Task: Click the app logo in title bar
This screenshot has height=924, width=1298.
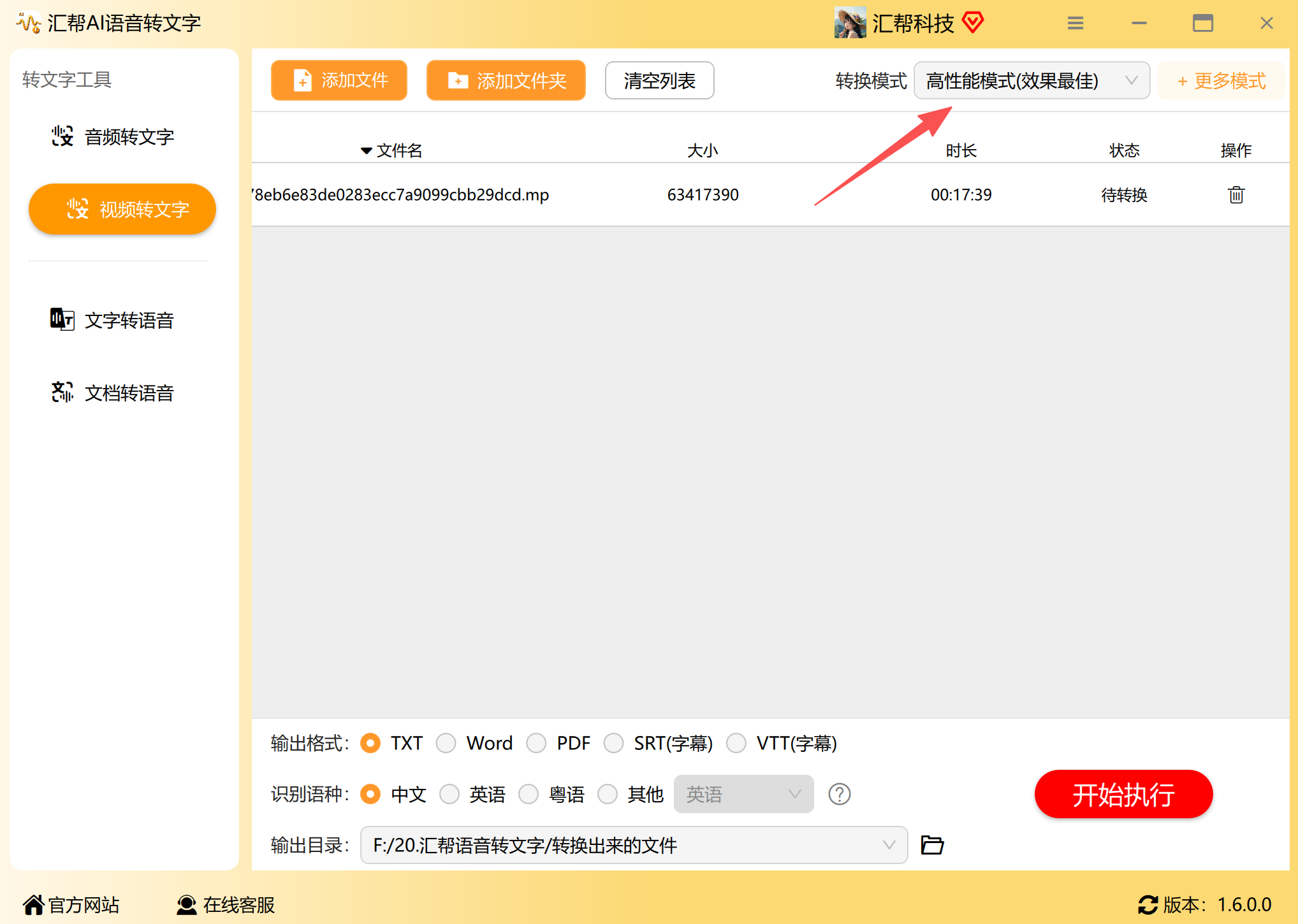Action: click(x=29, y=23)
